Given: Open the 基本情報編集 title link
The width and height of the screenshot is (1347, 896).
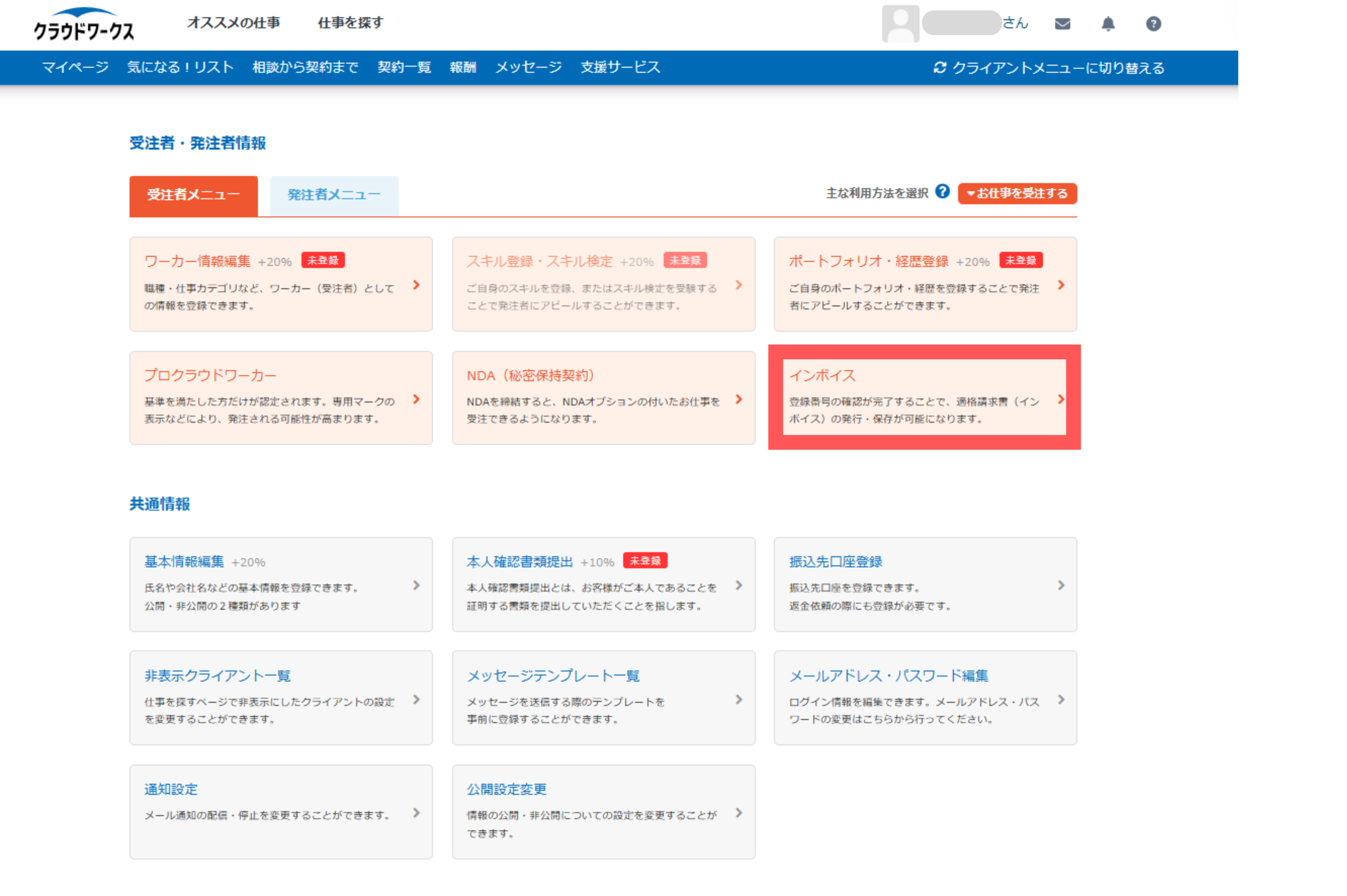Looking at the screenshot, I should (x=184, y=562).
